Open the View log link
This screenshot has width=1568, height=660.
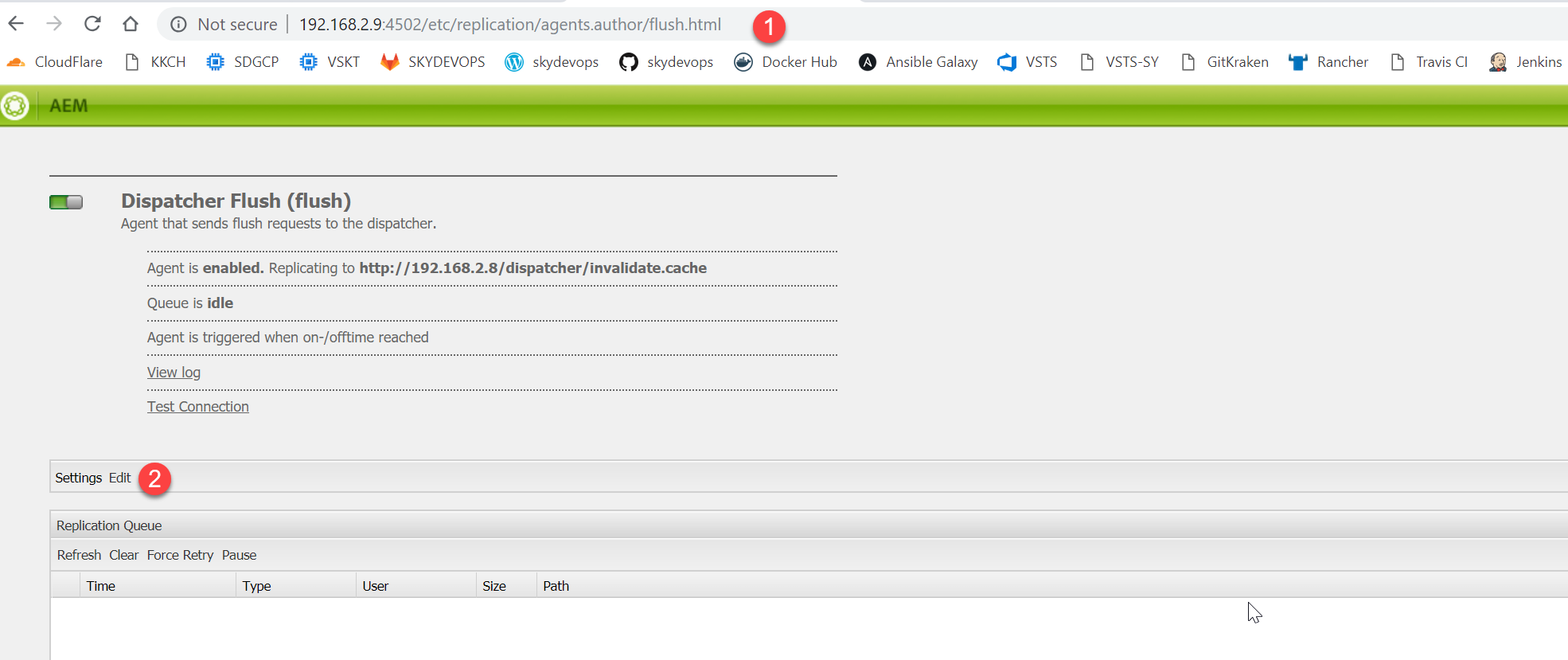pos(174,373)
